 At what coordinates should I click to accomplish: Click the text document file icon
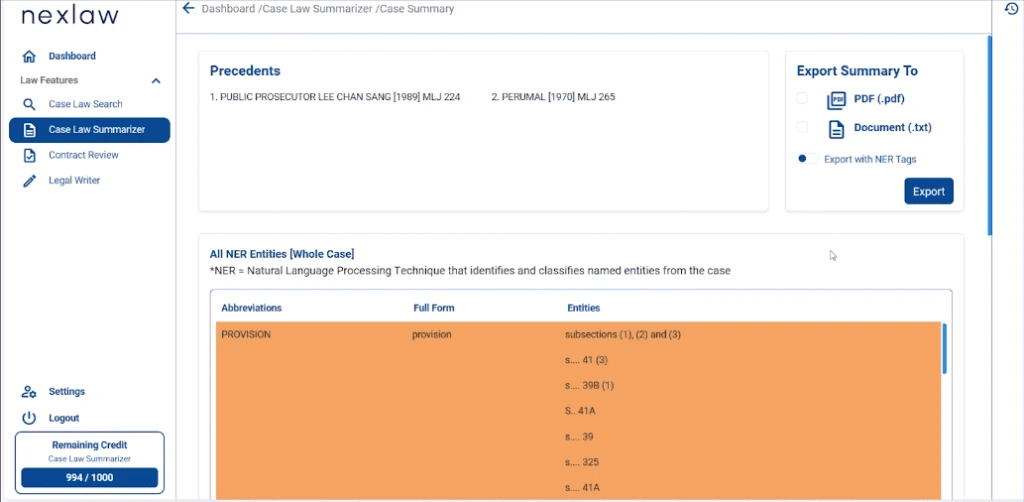[x=837, y=129]
